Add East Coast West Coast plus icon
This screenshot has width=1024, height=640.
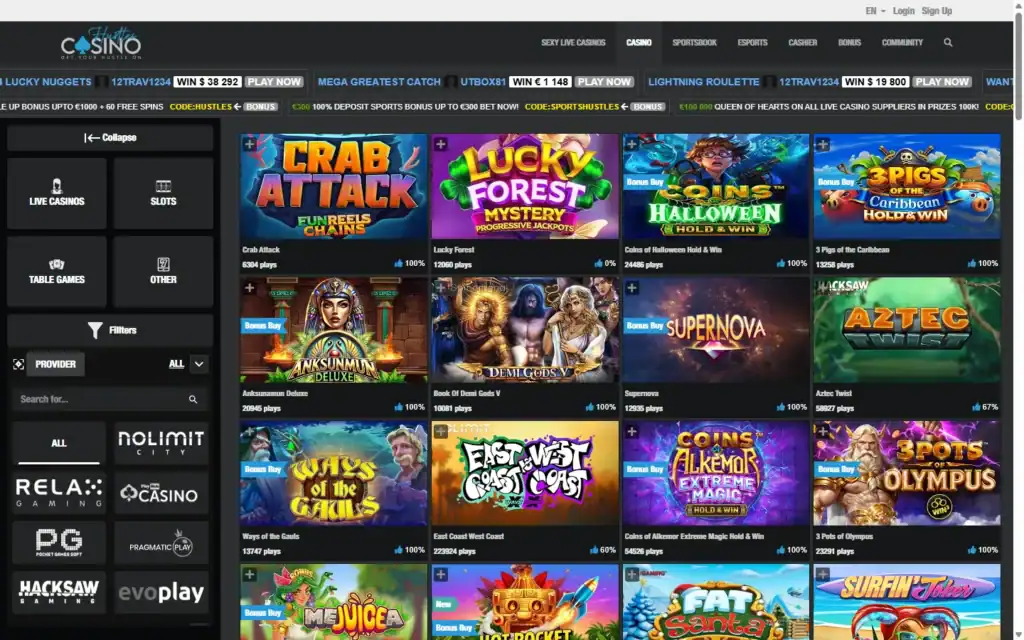click(x=441, y=431)
